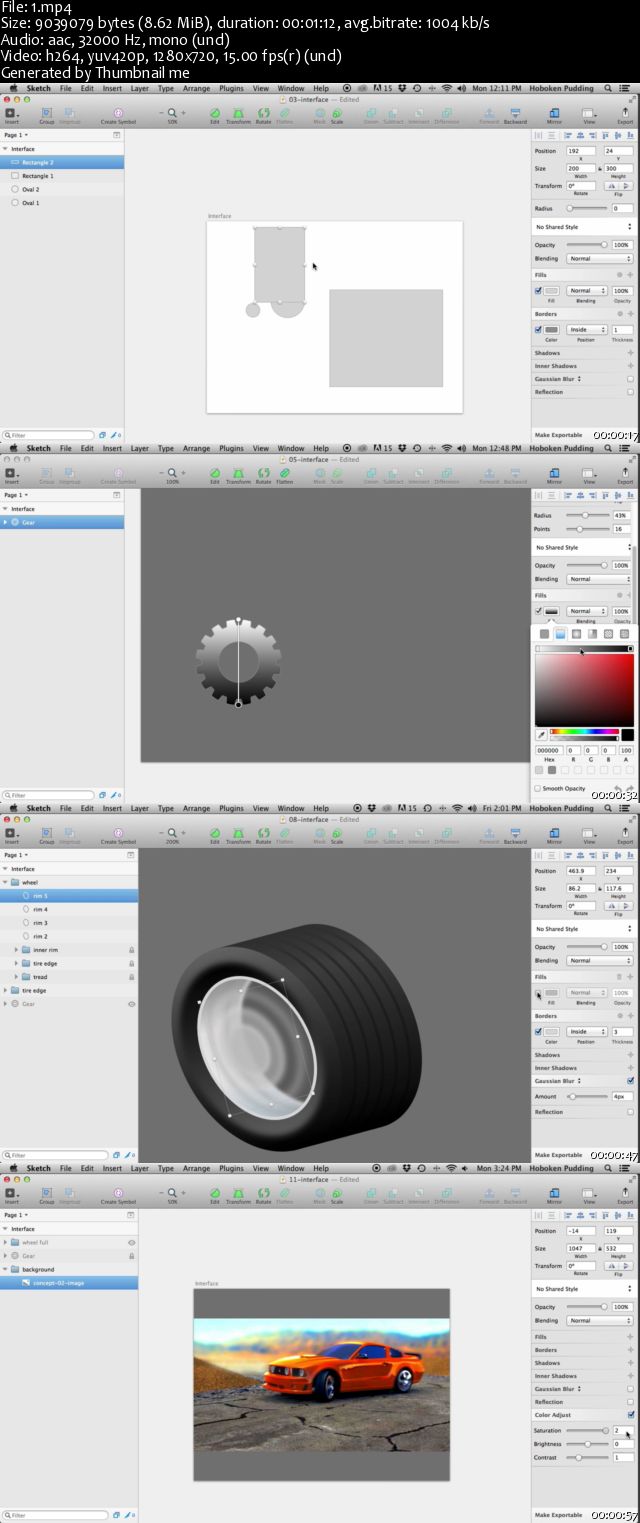
Task: Open Plugins menu above 03-interface window
Action: (231, 88)
